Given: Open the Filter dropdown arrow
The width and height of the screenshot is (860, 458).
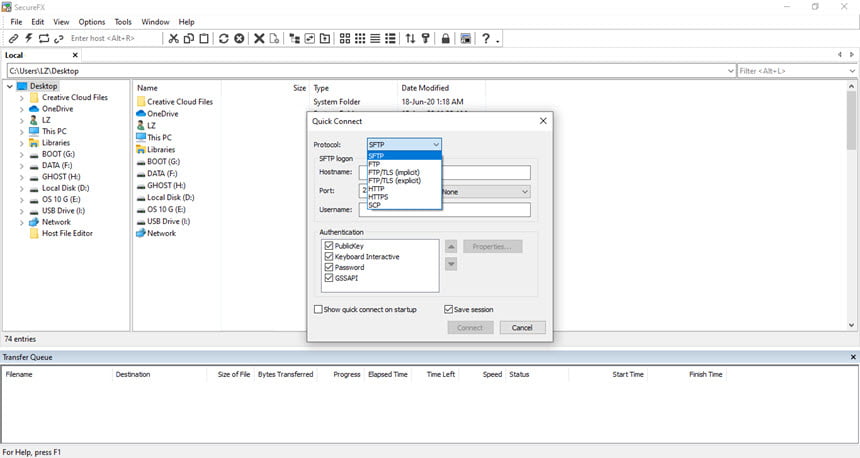Looking at the screenshot, I should (x=852, y=71).
